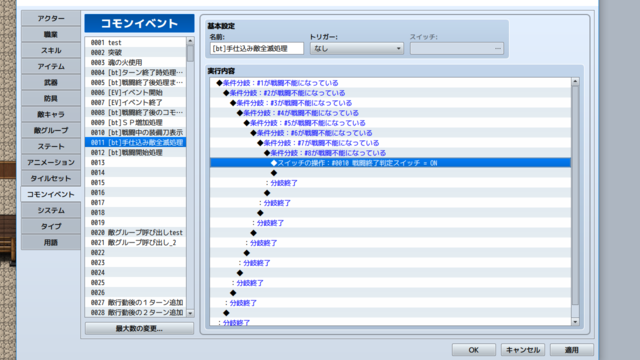Screen dimensions: 640x360
Task: Open the タイルセット tab
Action: point(51,178)
